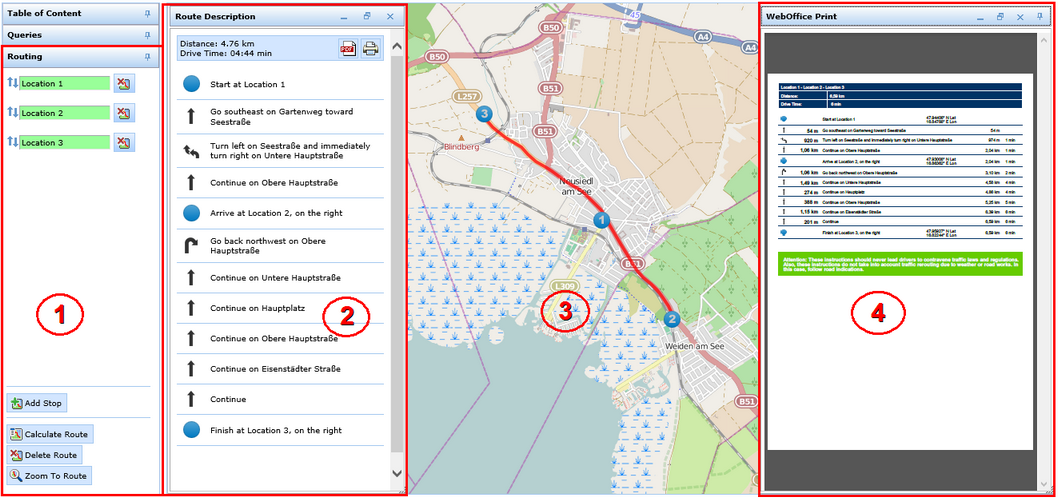Collapse the Routing section header
The image size is (1058, 498).
tap(80, 57)
